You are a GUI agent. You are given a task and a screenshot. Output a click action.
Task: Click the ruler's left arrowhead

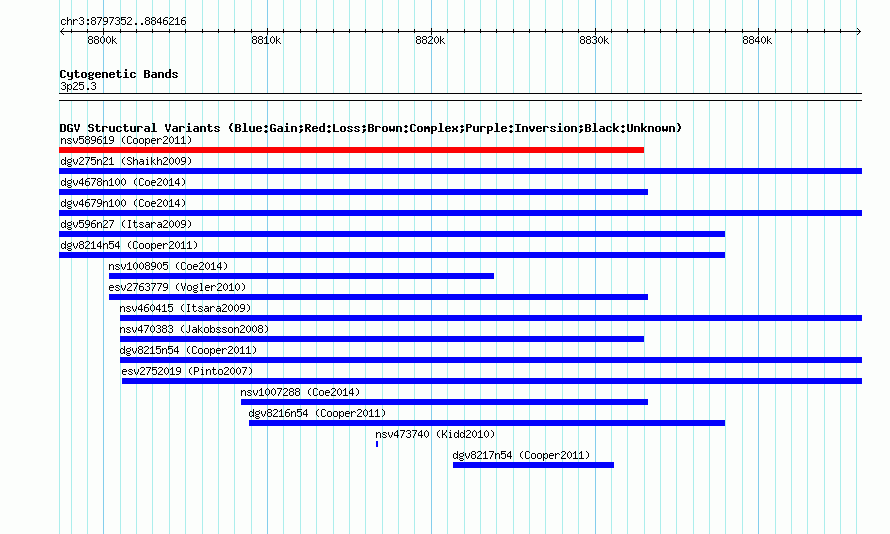point(62,32)
